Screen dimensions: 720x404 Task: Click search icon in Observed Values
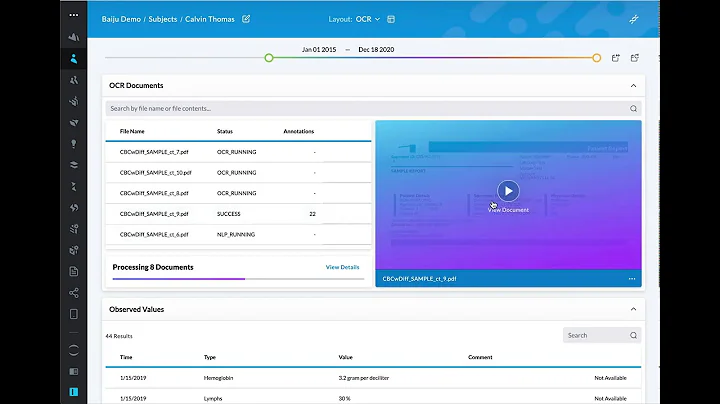(633, 335)
